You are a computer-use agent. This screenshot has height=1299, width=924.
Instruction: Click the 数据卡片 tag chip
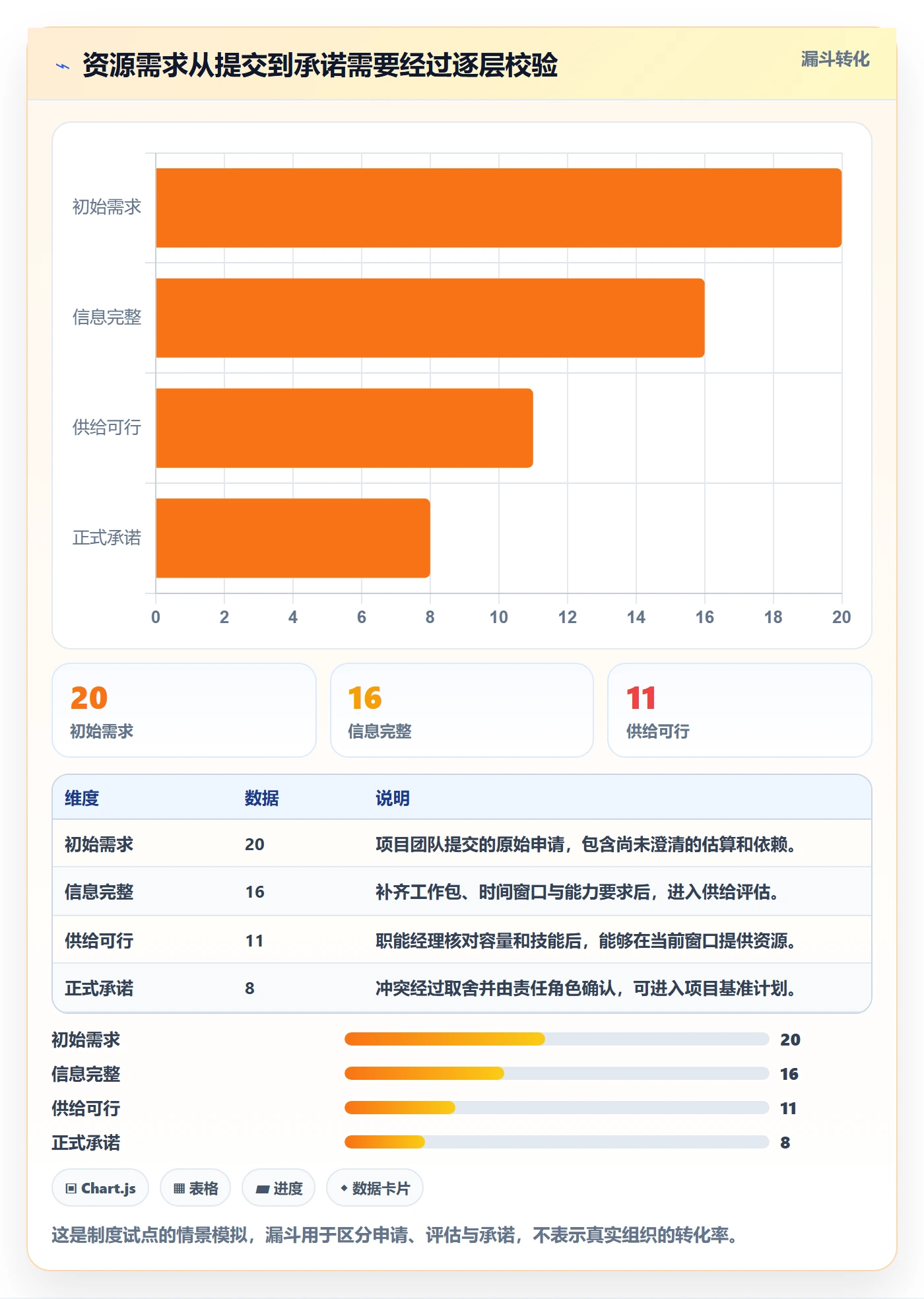coord(375,1188)
